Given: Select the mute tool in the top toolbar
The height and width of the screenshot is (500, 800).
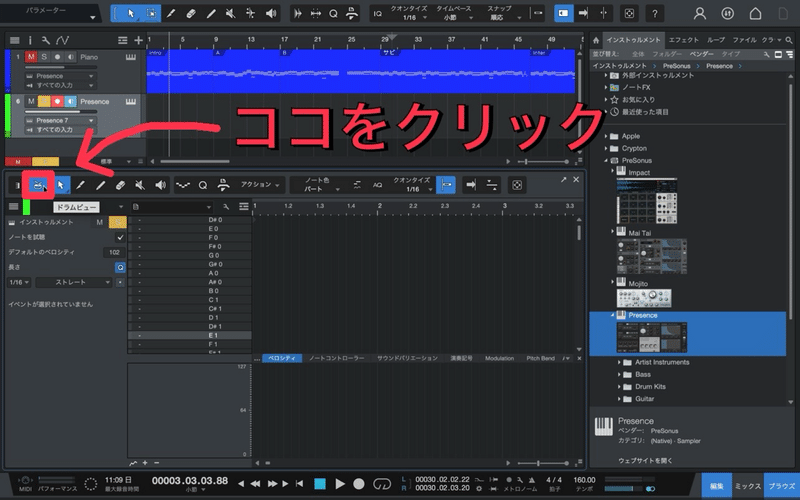Looking at the screenshot, I should (x=231, y=14).
